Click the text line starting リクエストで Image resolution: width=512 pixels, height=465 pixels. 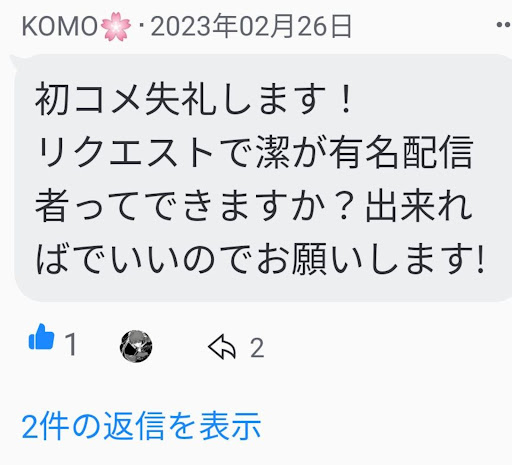pyautogui.click(x=254, y=152)
